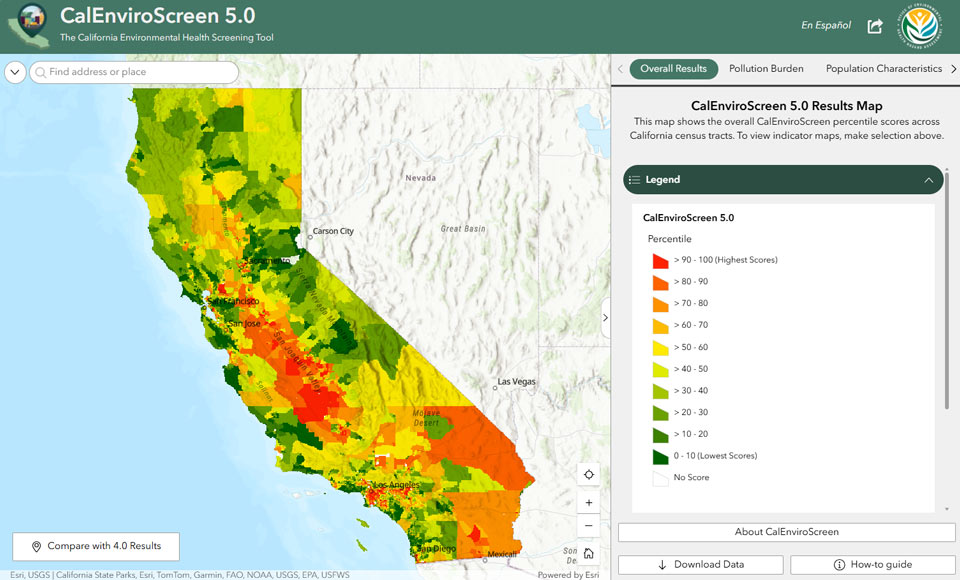Compare with 4.0 Results
The image size is (960, 580).
(x=96, y=546)
